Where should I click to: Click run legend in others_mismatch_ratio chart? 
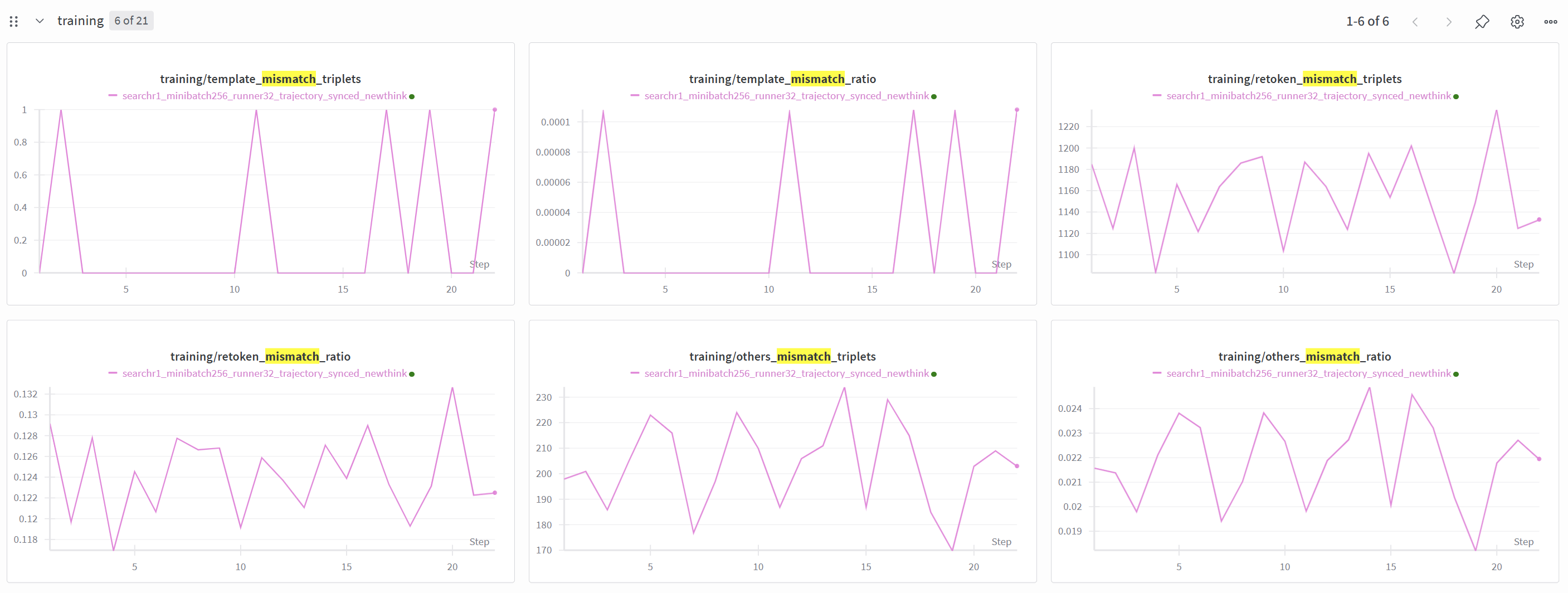[1308, 373]
